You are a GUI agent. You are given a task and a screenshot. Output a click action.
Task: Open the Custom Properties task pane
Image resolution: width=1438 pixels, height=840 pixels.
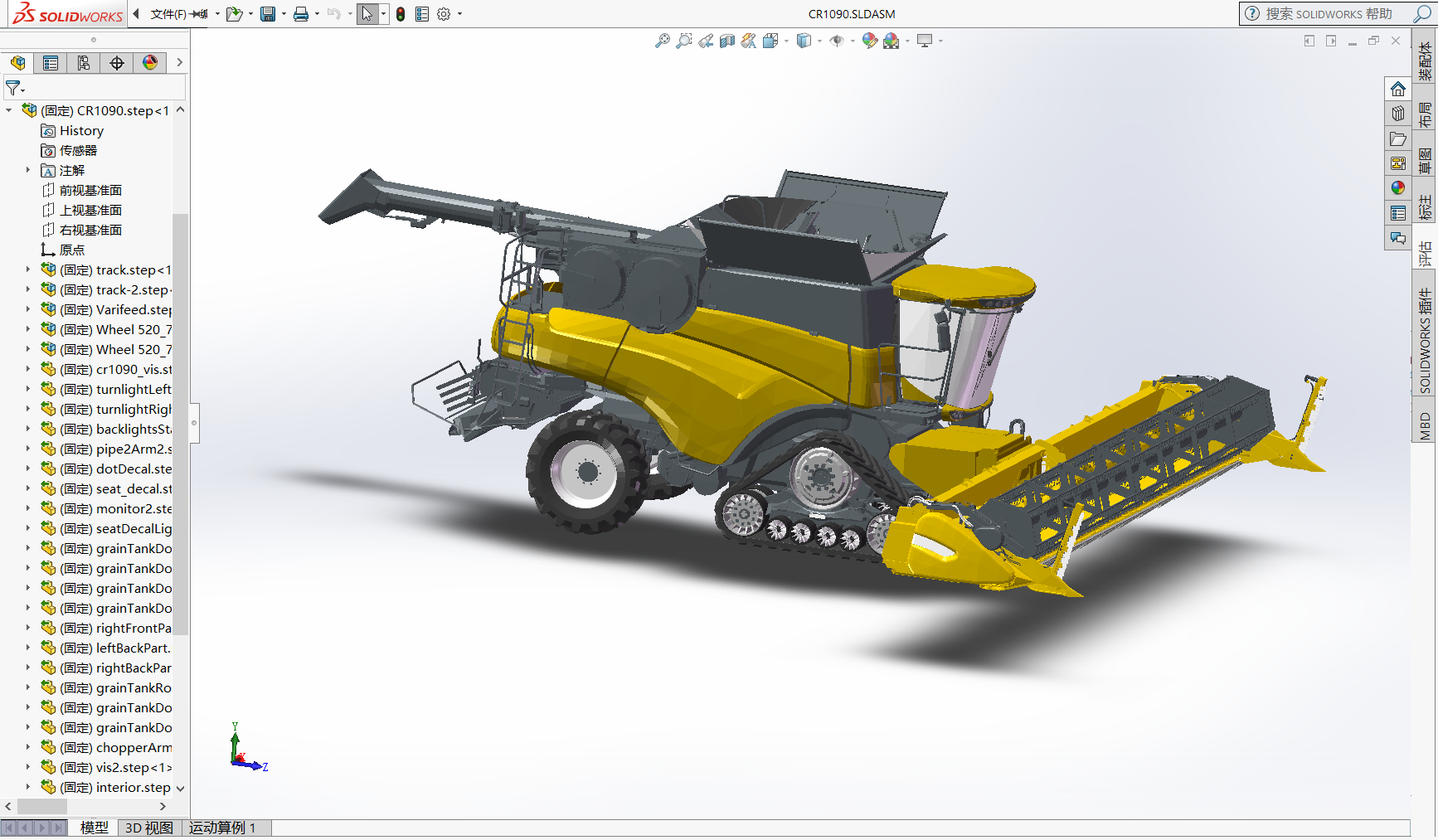point(1398,213)
